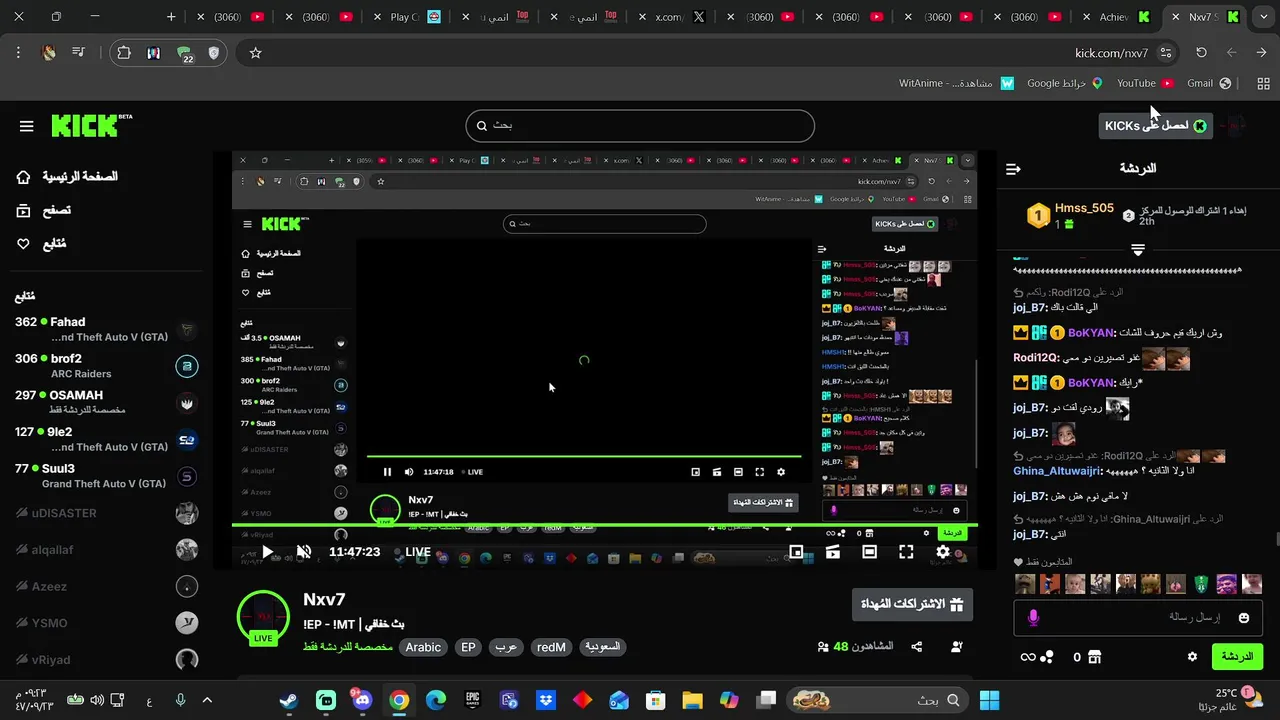Open the WitAnime bookmark
The image size is (1280, 720).
point(957,83)
